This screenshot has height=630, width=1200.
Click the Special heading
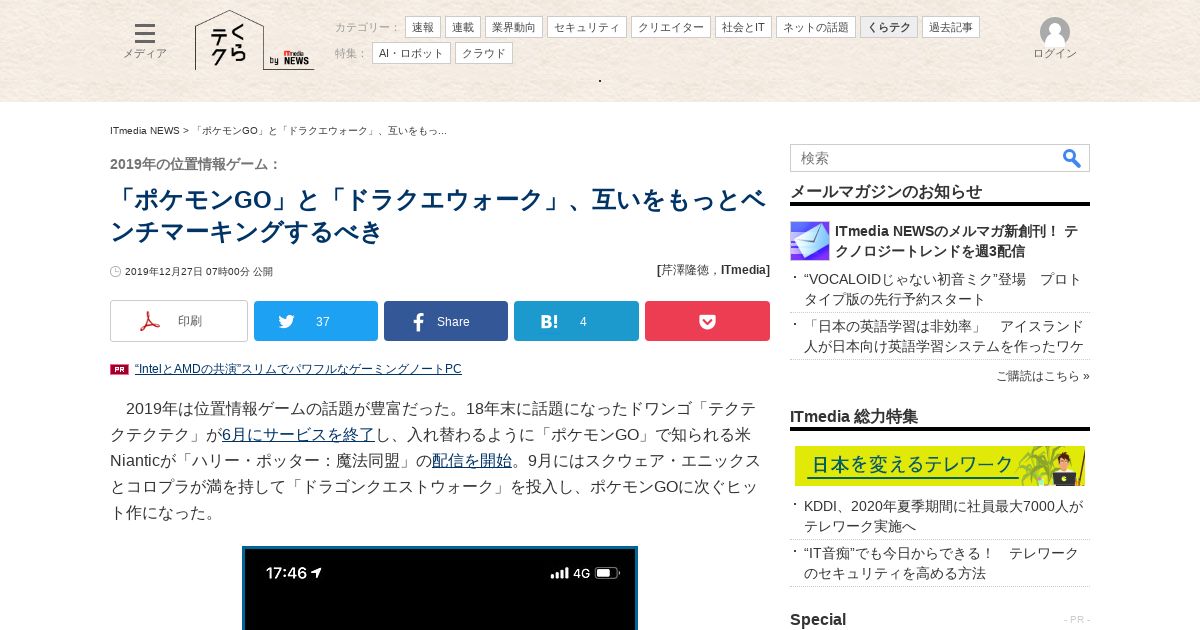[818, 620]
